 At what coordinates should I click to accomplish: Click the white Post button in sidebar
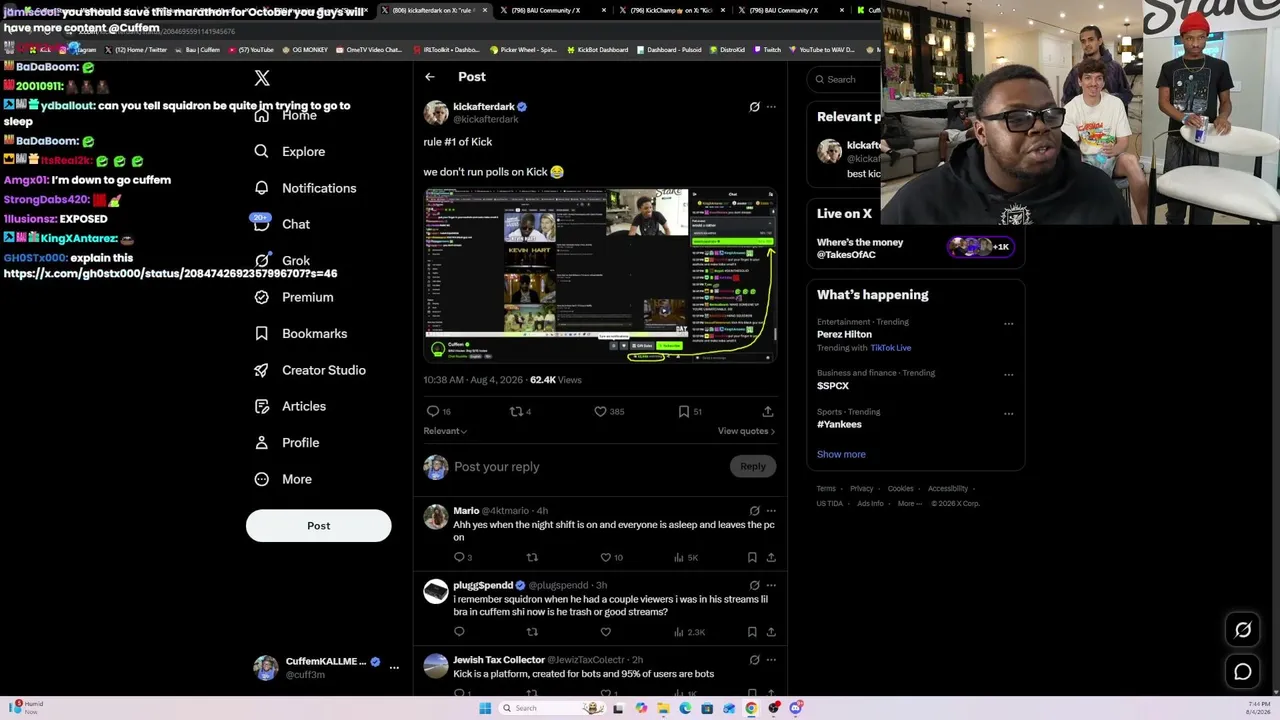tap(318, 526)
